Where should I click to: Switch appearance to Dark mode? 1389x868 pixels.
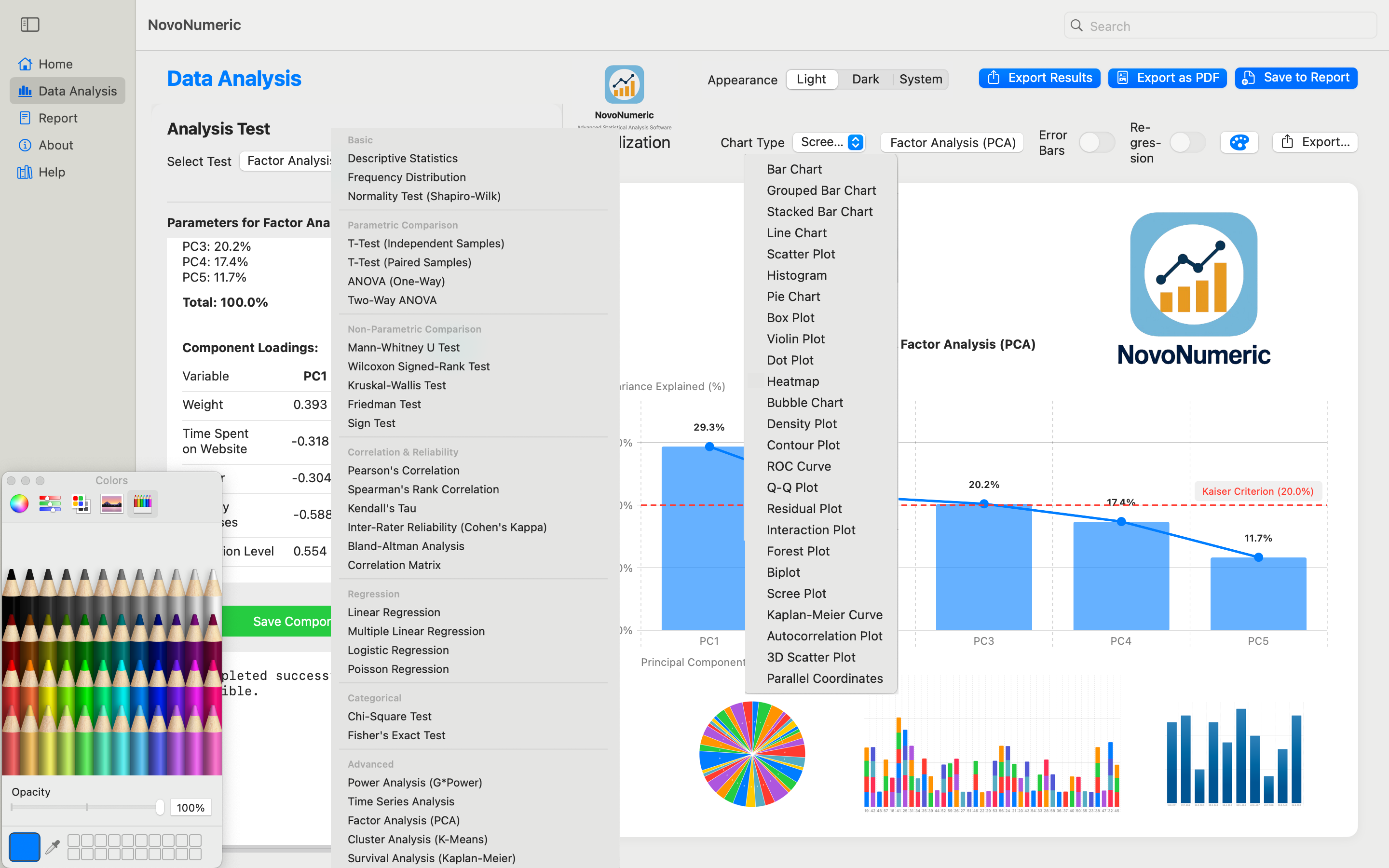point(865,79)
